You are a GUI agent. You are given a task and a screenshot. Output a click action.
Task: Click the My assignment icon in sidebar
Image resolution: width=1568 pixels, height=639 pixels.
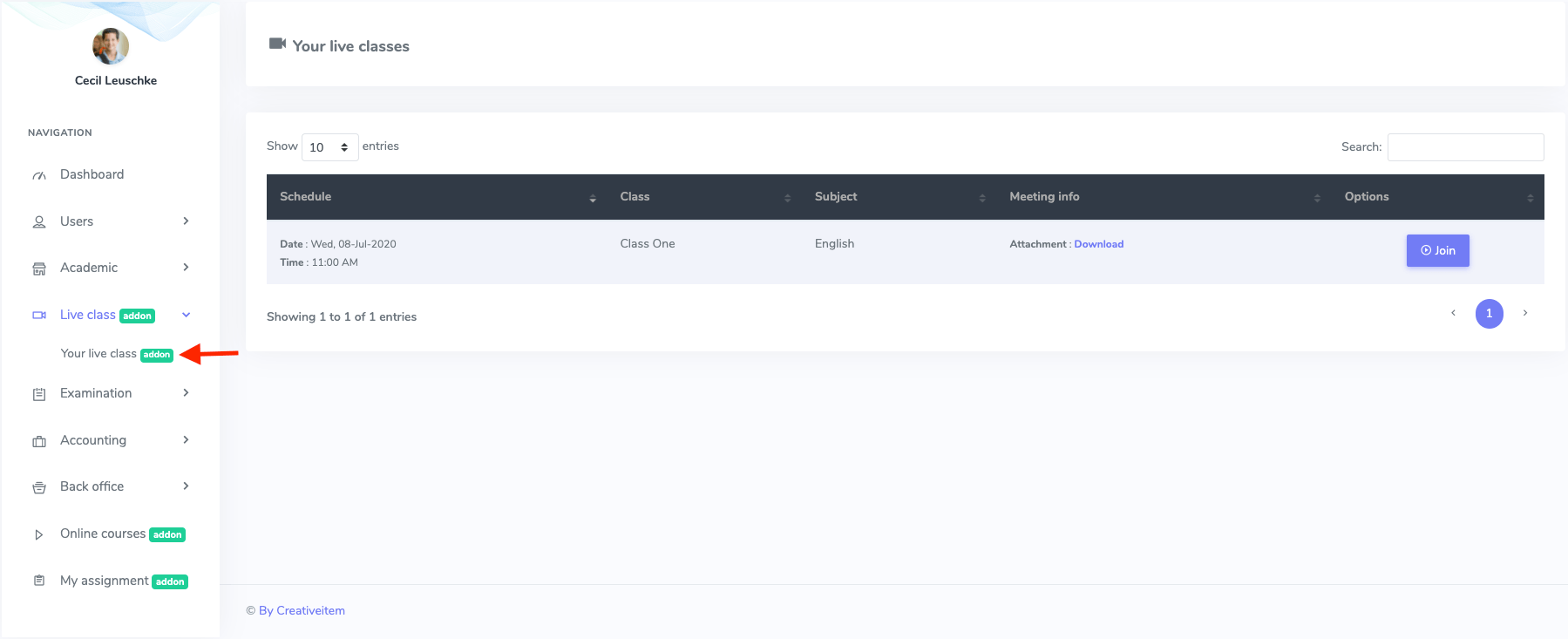[39, 581]
